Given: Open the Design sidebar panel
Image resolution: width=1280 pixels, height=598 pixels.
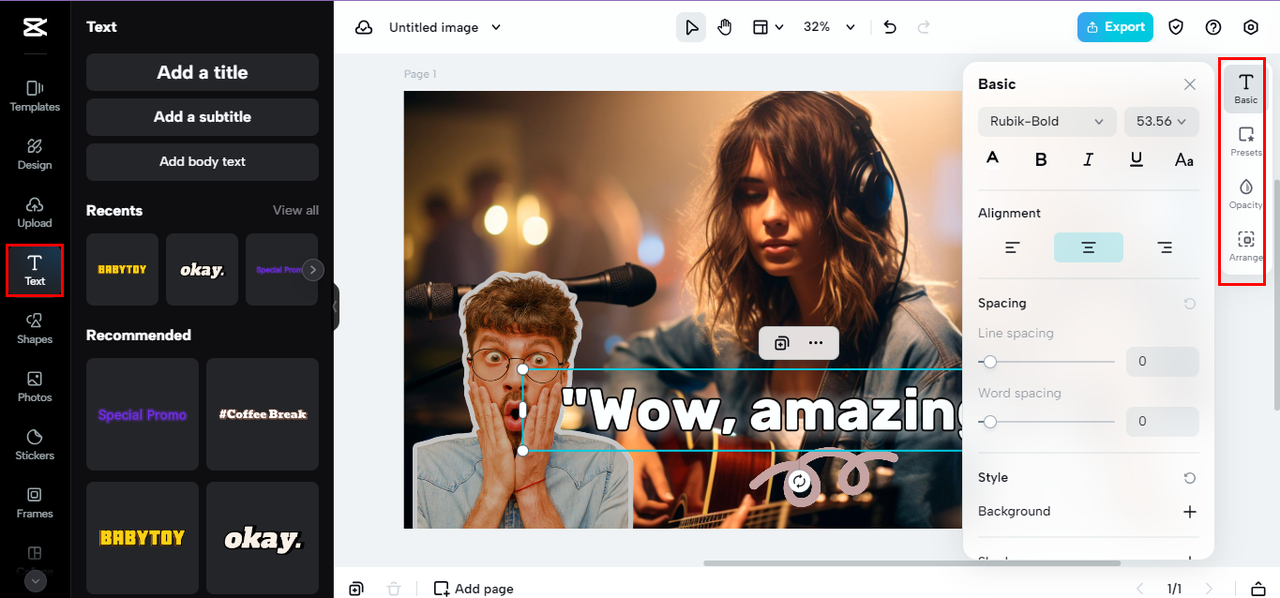Looking at the screenshot, I should click(35, 154).
